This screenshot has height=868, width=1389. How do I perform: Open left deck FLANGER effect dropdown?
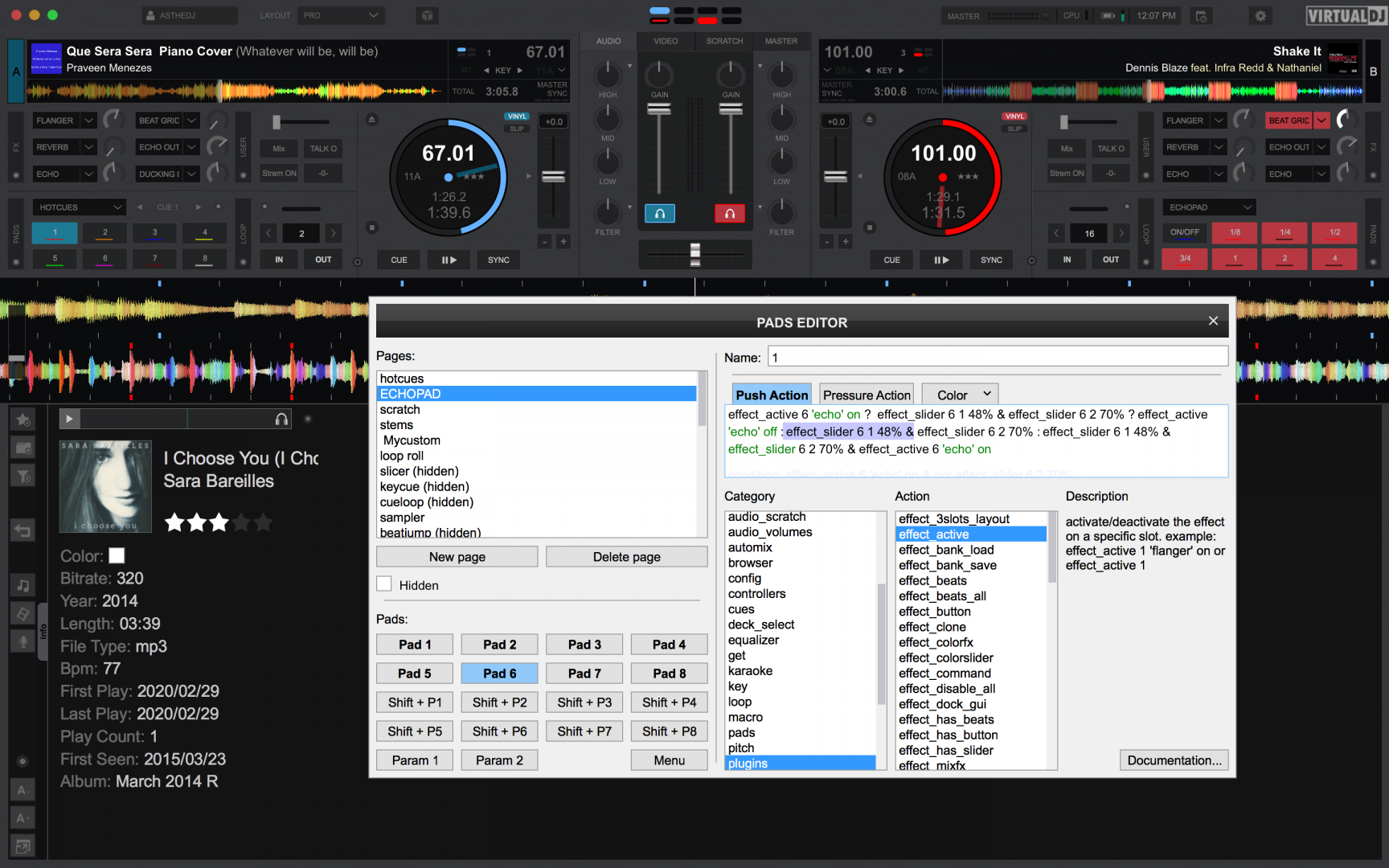[88, 121]
